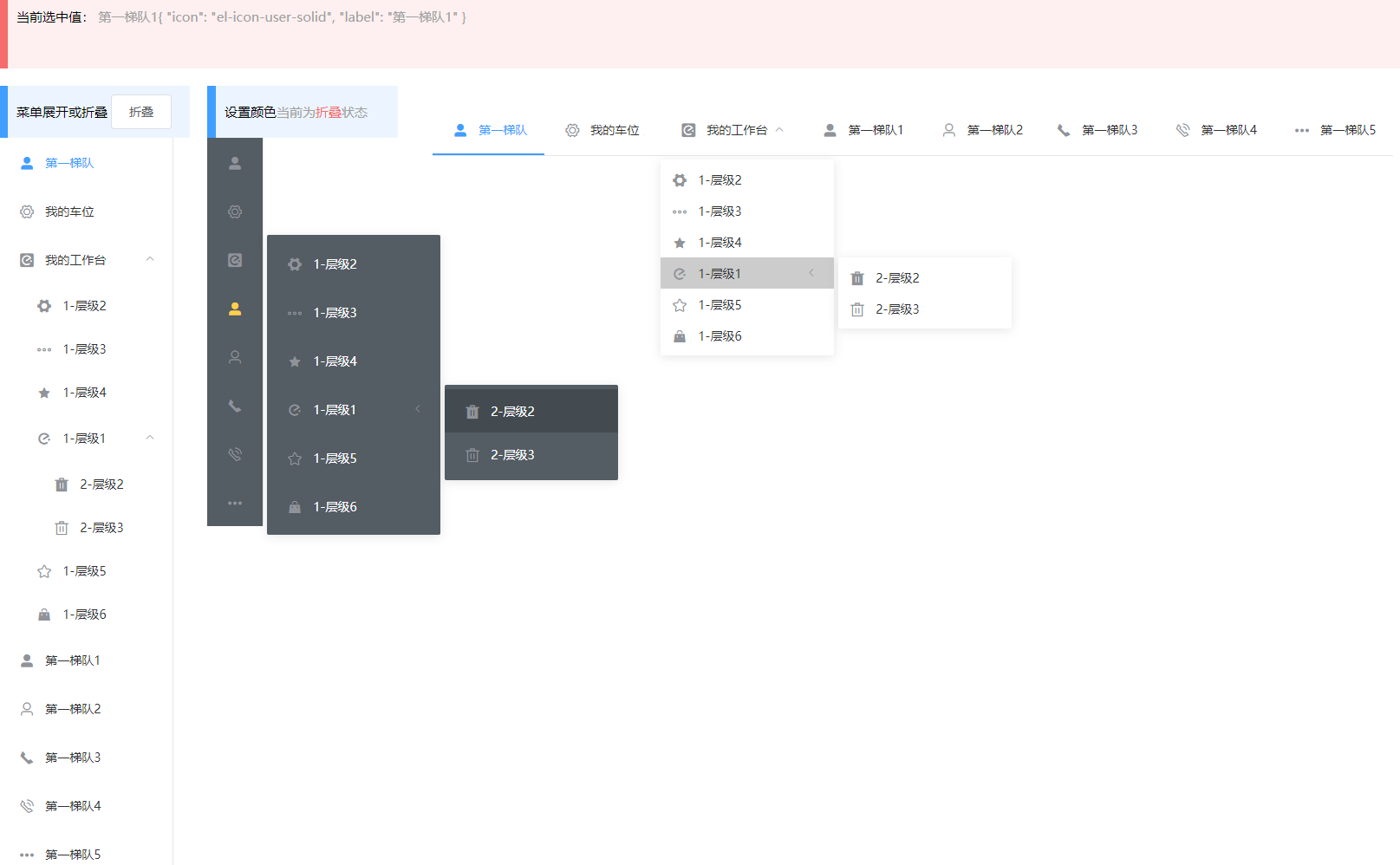The image size is (1400, 865).
Task: Click gear icon of 1-层级2 in light dropdown
Action: tap(680, 180)
